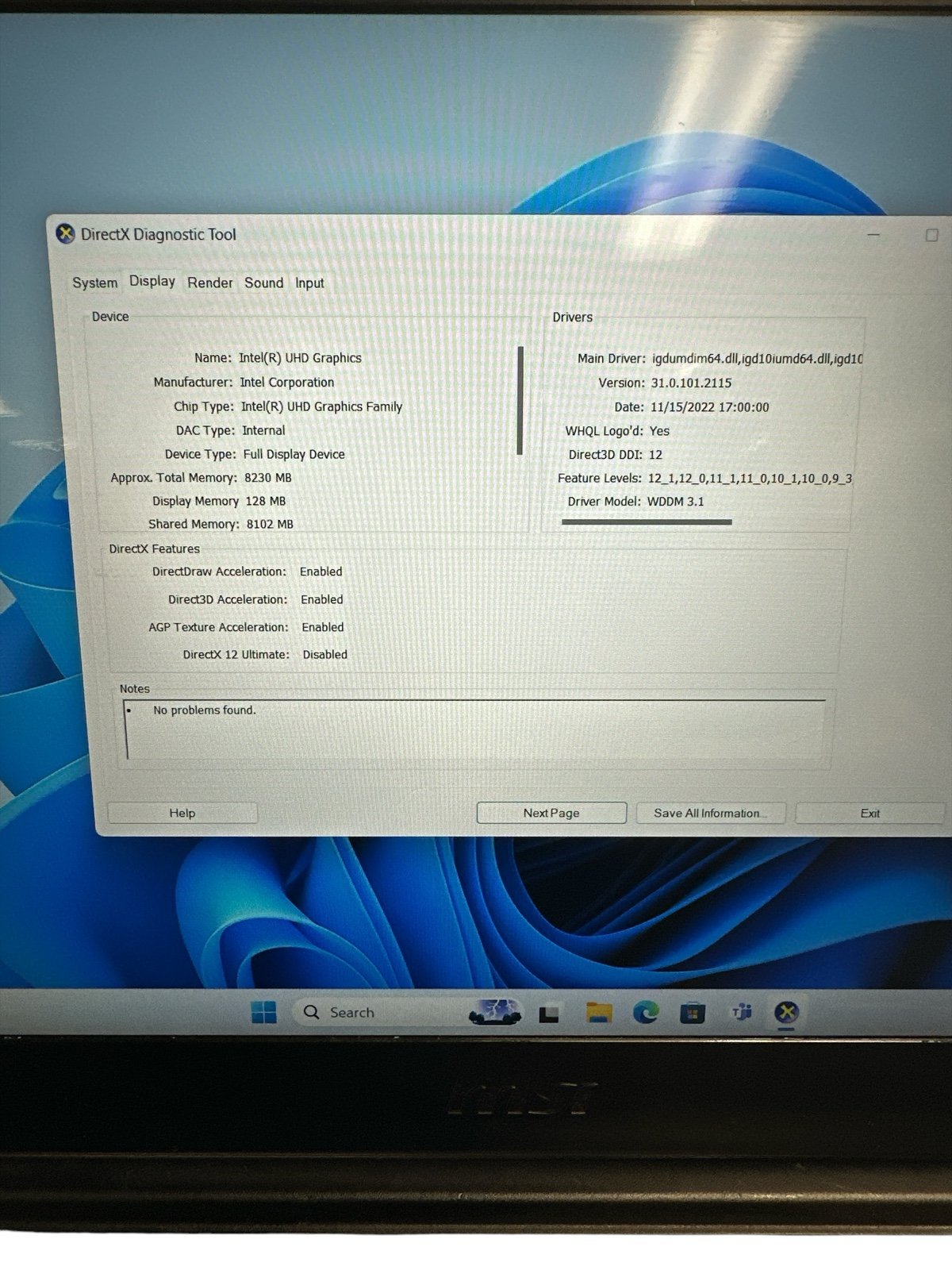This screenshot has height=1270, width=952.
Task: Open the search highlight image icon
Action: pyautogui.click(x=495, y=1011)
